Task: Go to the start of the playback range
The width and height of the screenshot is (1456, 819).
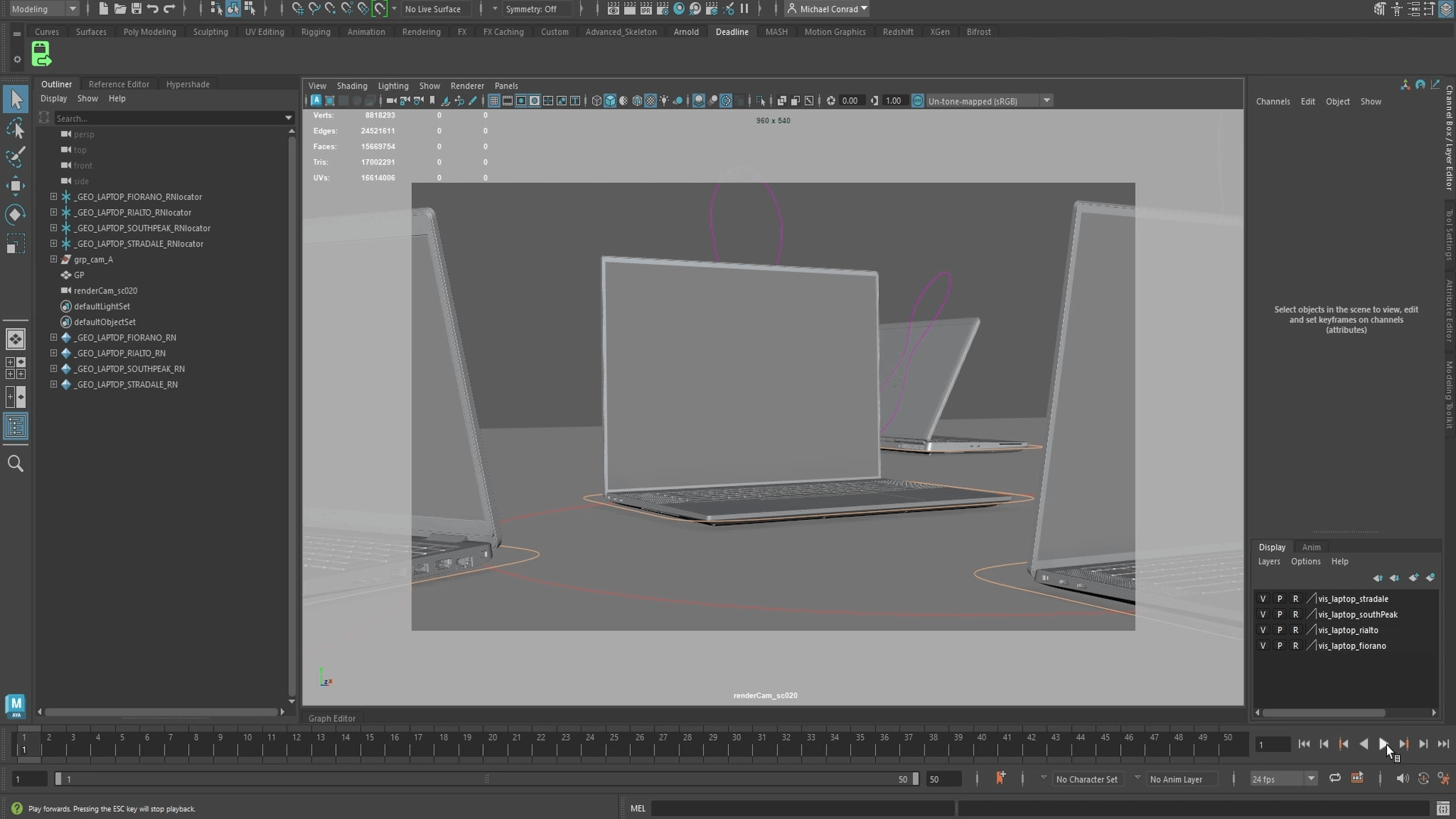Action: tap(1304, 744)
